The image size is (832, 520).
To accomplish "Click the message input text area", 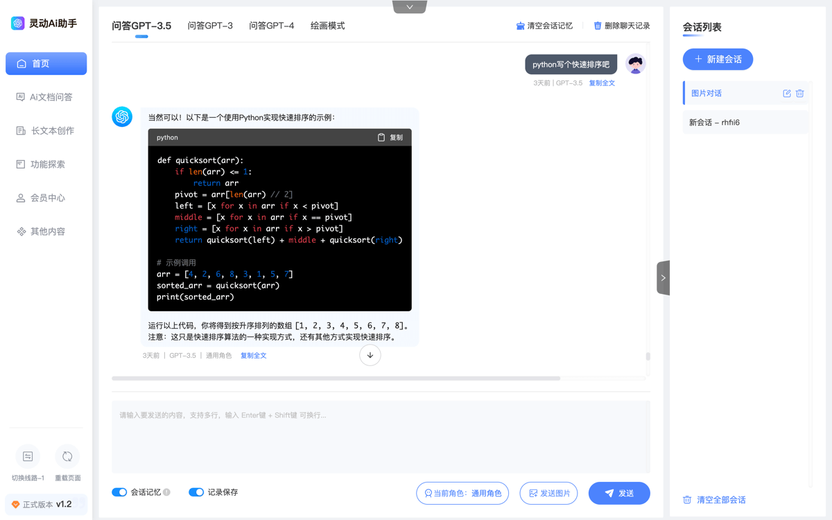I will (x=380, y=436).
